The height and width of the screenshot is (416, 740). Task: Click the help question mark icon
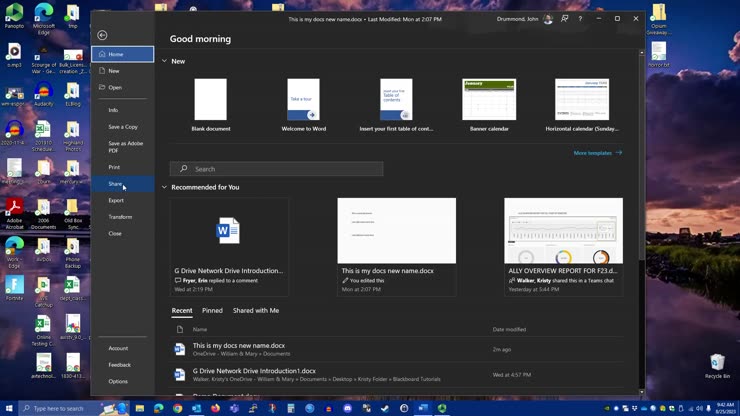[580, 19]
